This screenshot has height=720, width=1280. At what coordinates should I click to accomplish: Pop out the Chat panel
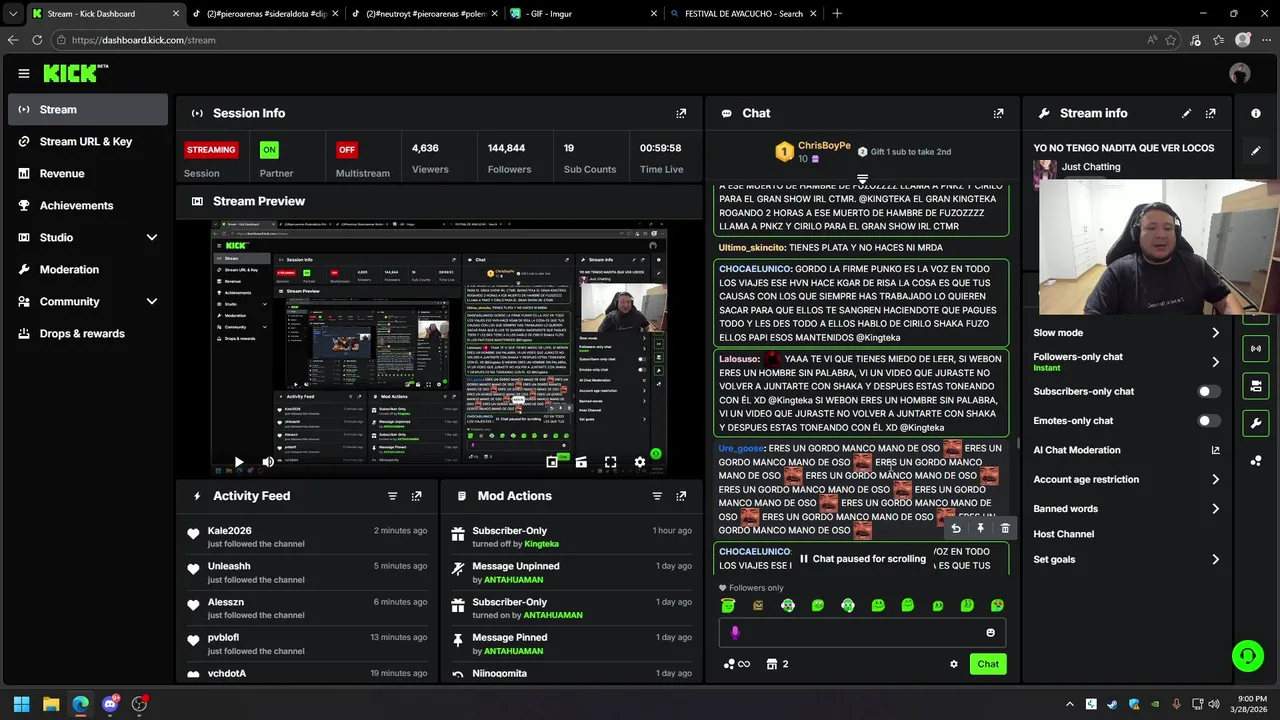click(x=998, y=113)
